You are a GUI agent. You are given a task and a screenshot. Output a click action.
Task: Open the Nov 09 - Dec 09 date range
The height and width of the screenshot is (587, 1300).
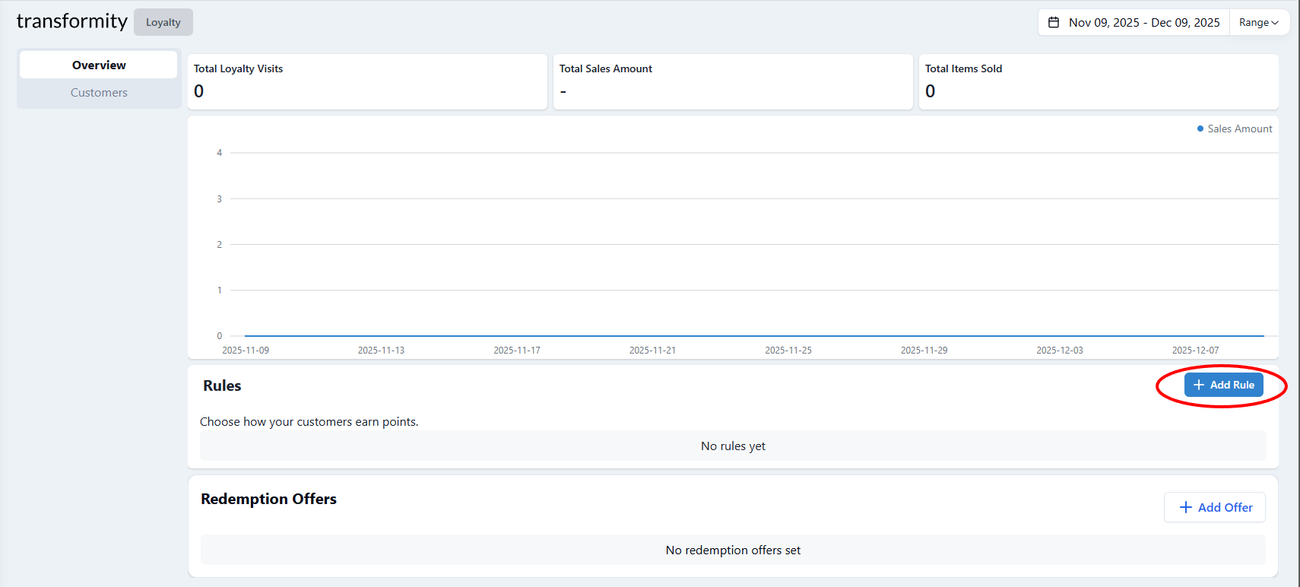[x=1143, y=22]
